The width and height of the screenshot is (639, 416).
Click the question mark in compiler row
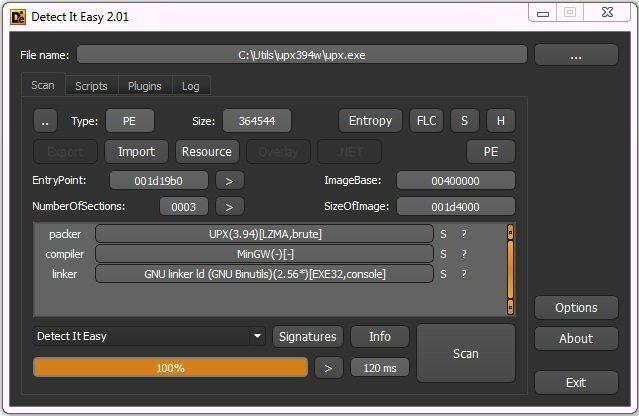[x=464, y=254]
